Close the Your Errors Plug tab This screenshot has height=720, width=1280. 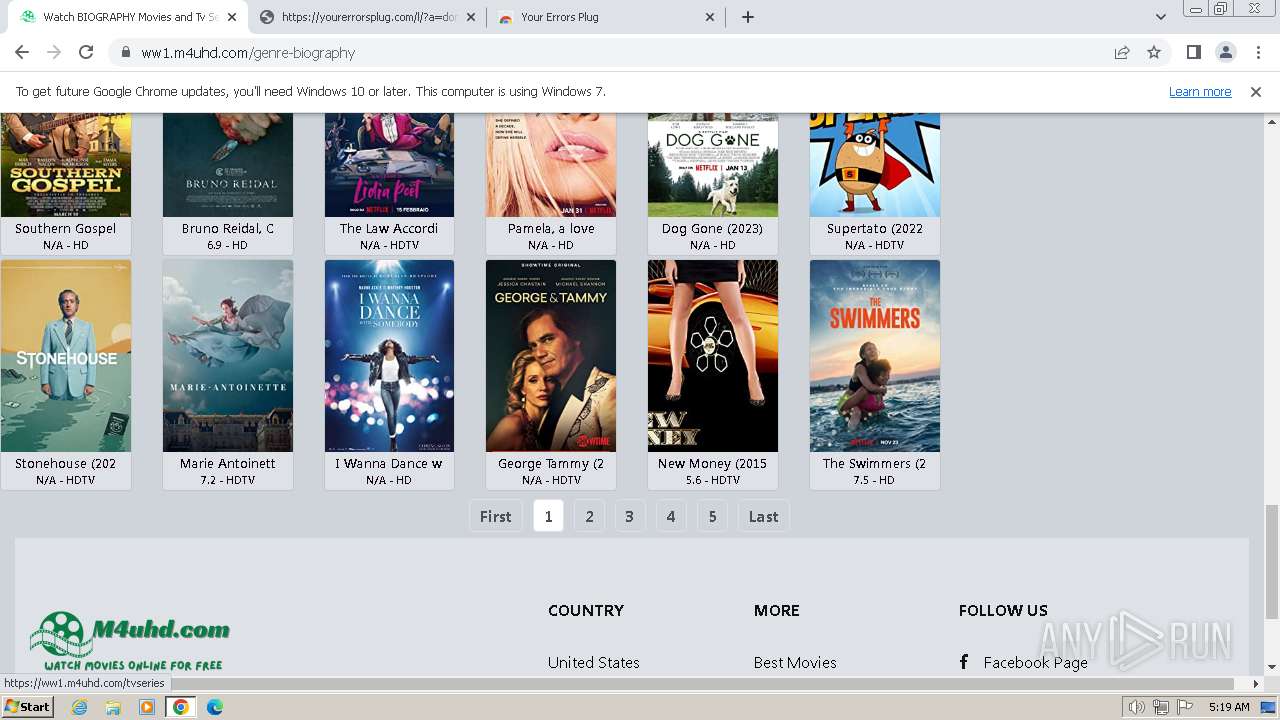click(x=710, y=17)
